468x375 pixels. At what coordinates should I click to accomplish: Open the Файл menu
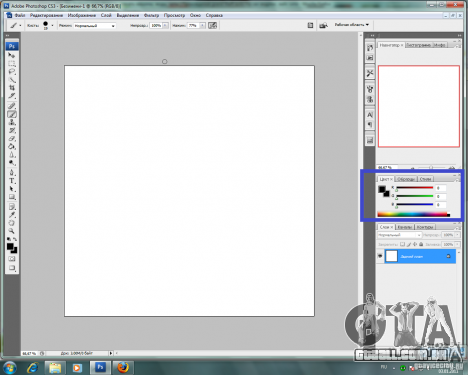pos(20,15)
